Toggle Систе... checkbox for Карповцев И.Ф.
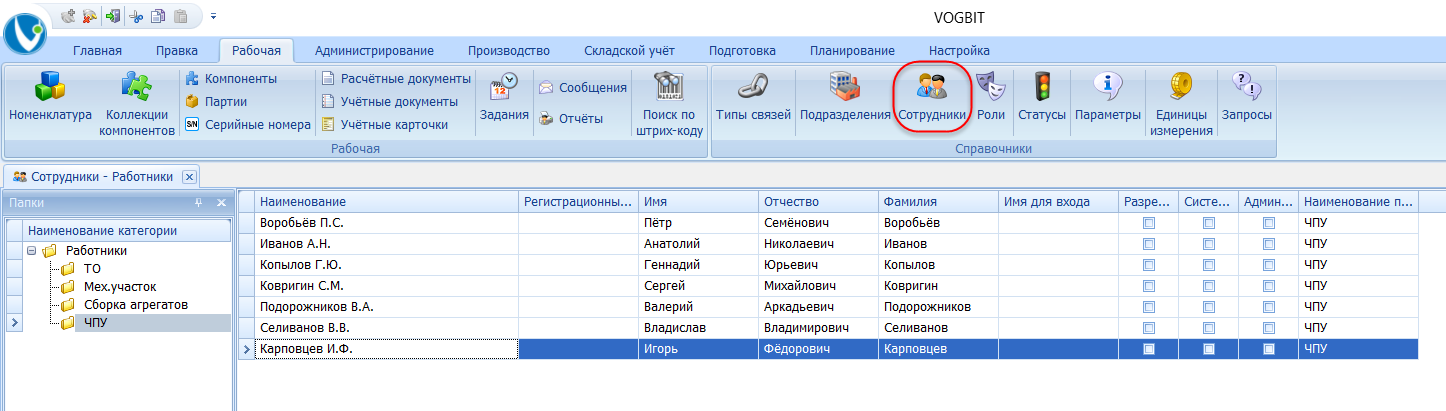This screenshot has height=411, width=1446. 1209,349
